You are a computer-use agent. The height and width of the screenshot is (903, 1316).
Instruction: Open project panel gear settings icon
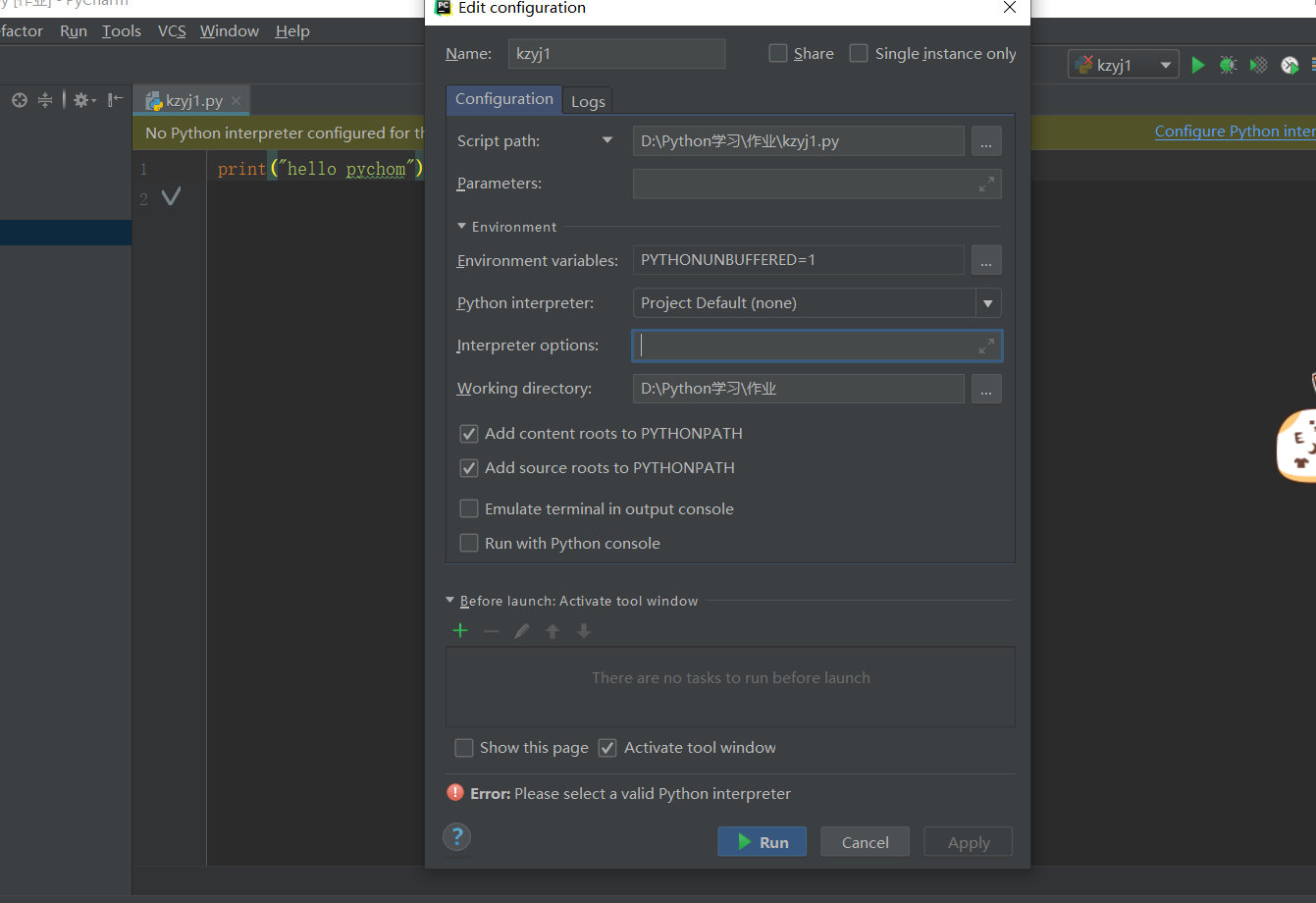80,100
